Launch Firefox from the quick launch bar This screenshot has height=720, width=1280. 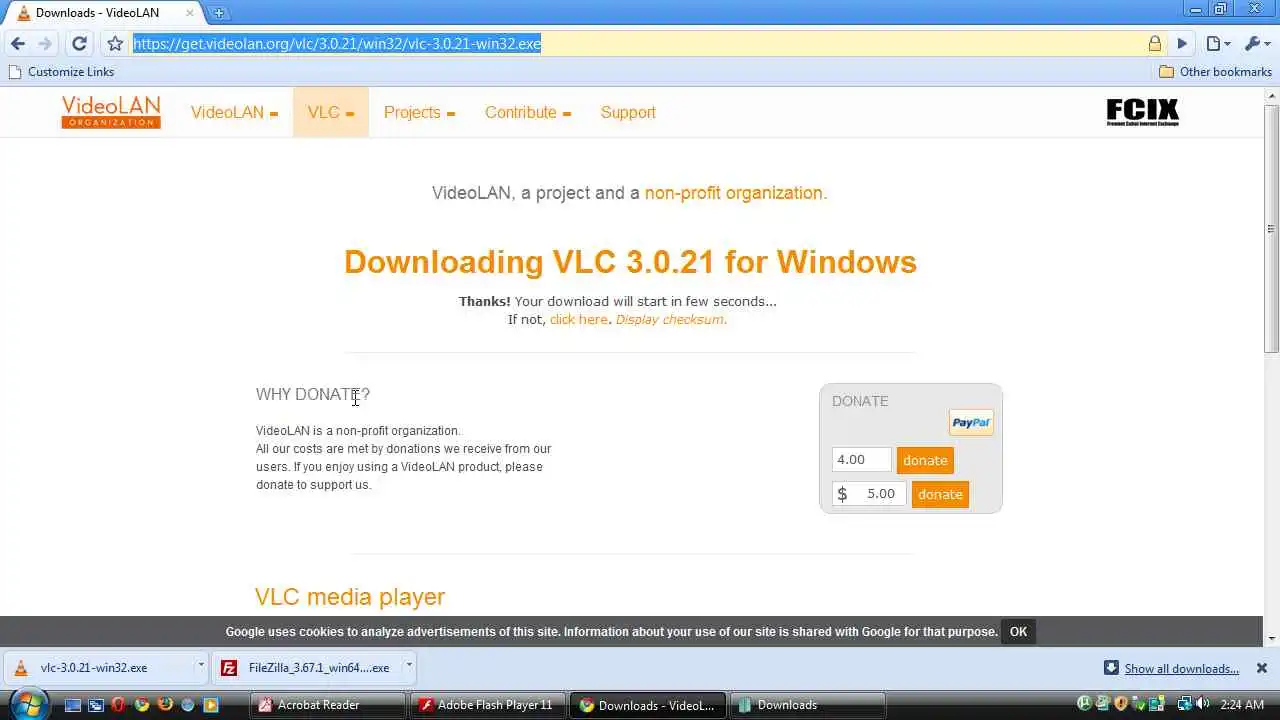[x=165, y=705]
